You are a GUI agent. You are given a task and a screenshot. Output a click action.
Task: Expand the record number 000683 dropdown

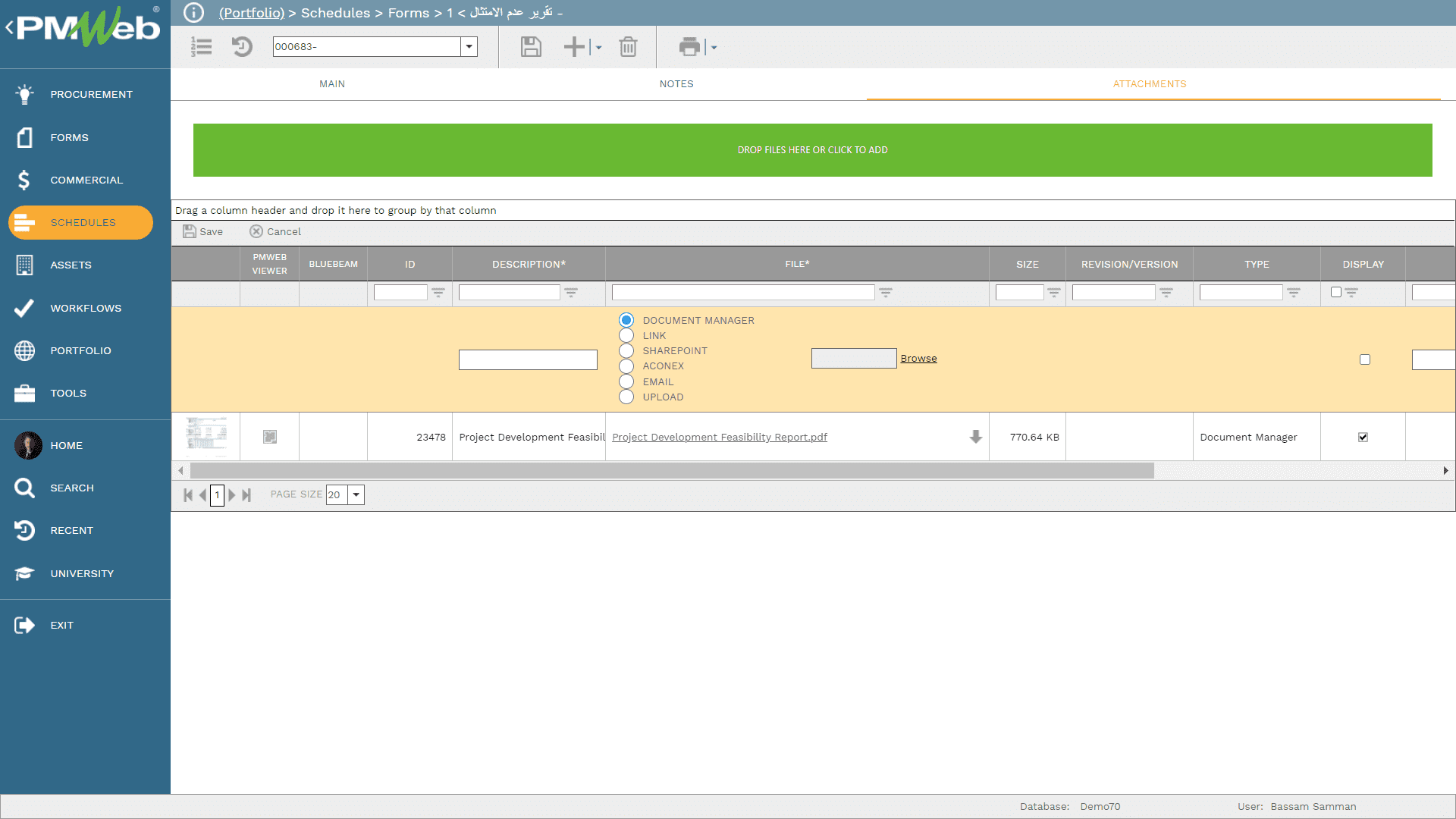coord(469,47)
